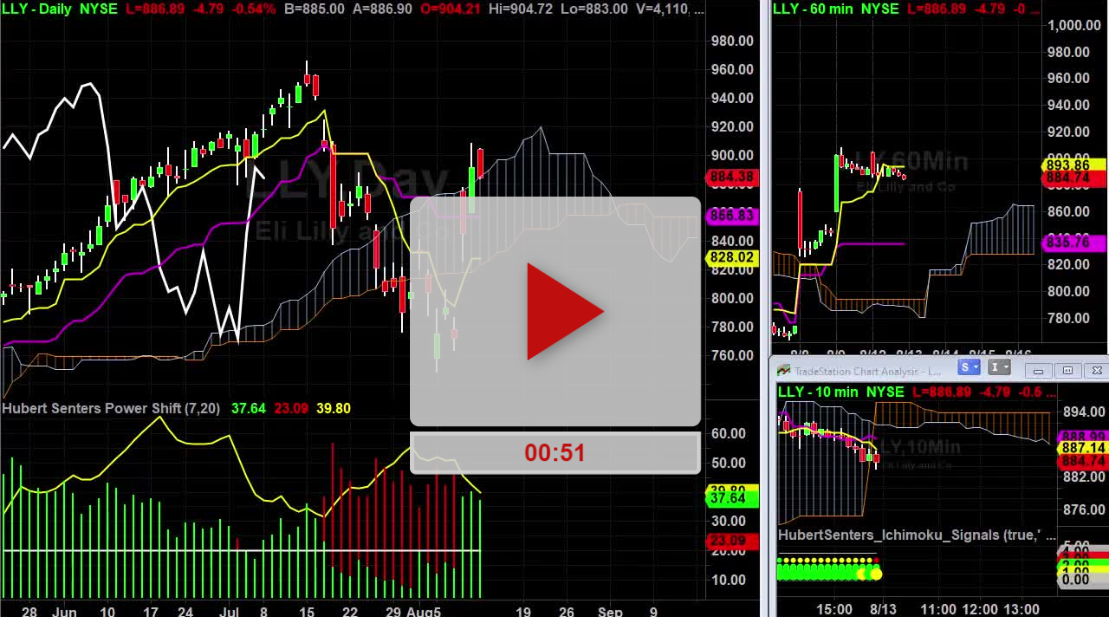
Task: Click the 1,000.00 label on 60 min axis
Action: (1074, 25)
